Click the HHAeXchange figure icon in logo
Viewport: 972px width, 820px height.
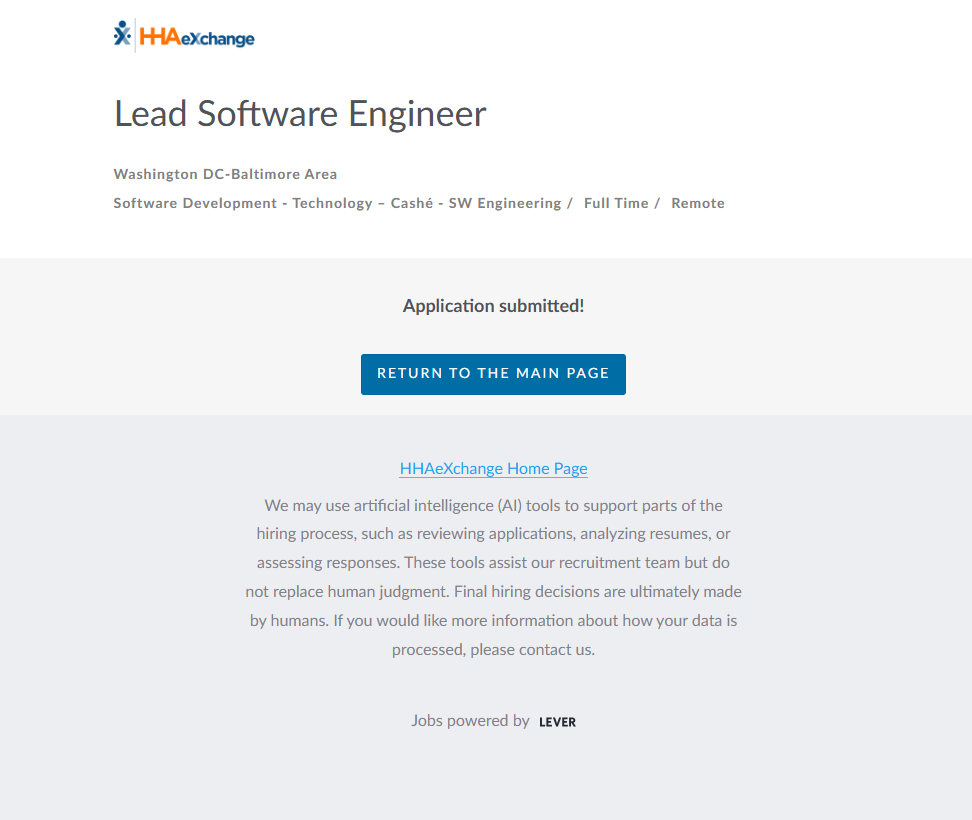(122, 35)
